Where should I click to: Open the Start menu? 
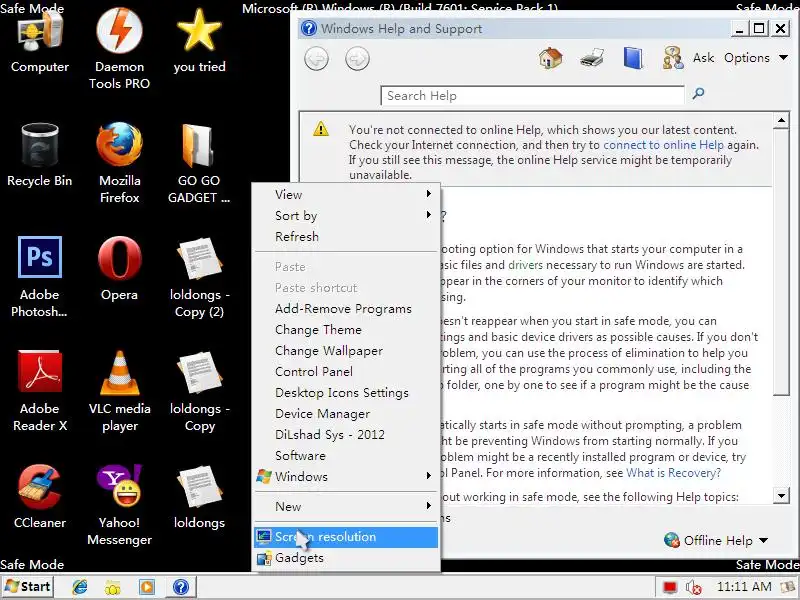pos(28,587)
